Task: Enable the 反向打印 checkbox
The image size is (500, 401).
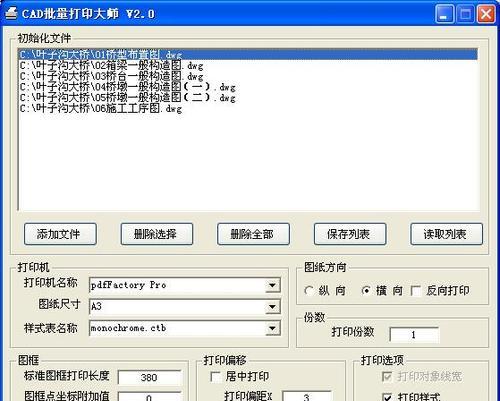Action: tap(415, 291)
